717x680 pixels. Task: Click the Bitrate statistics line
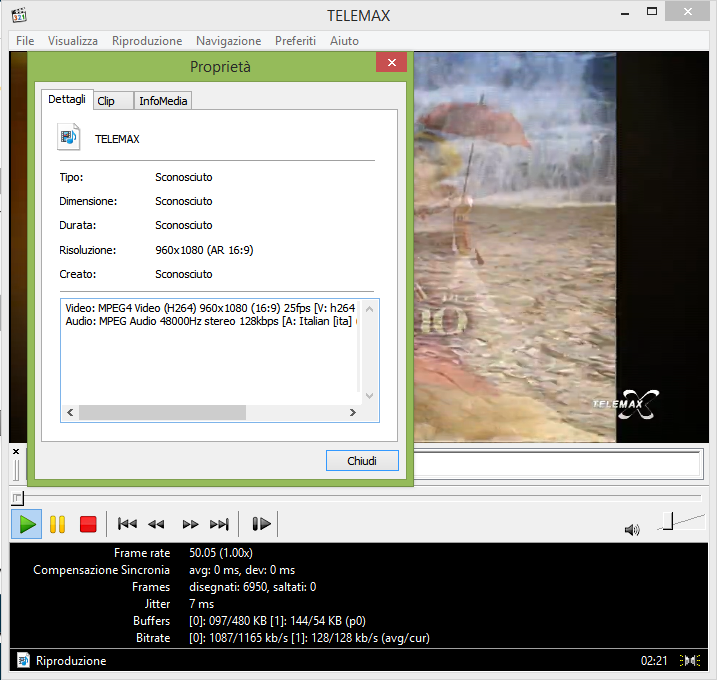(x=309, y=638)
